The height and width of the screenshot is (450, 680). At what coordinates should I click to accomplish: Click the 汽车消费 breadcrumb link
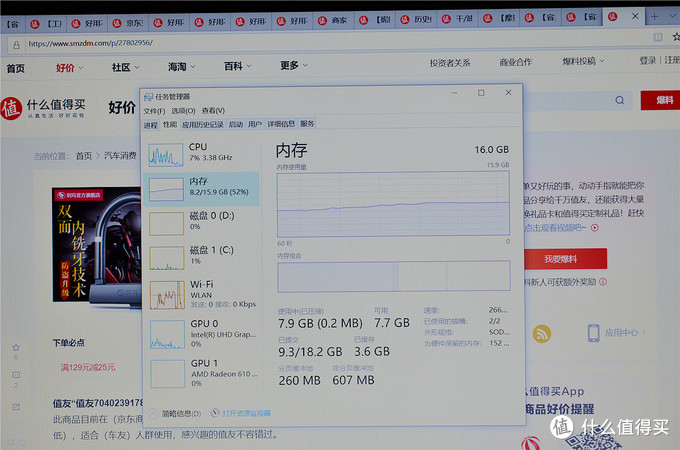click(120, 155)
